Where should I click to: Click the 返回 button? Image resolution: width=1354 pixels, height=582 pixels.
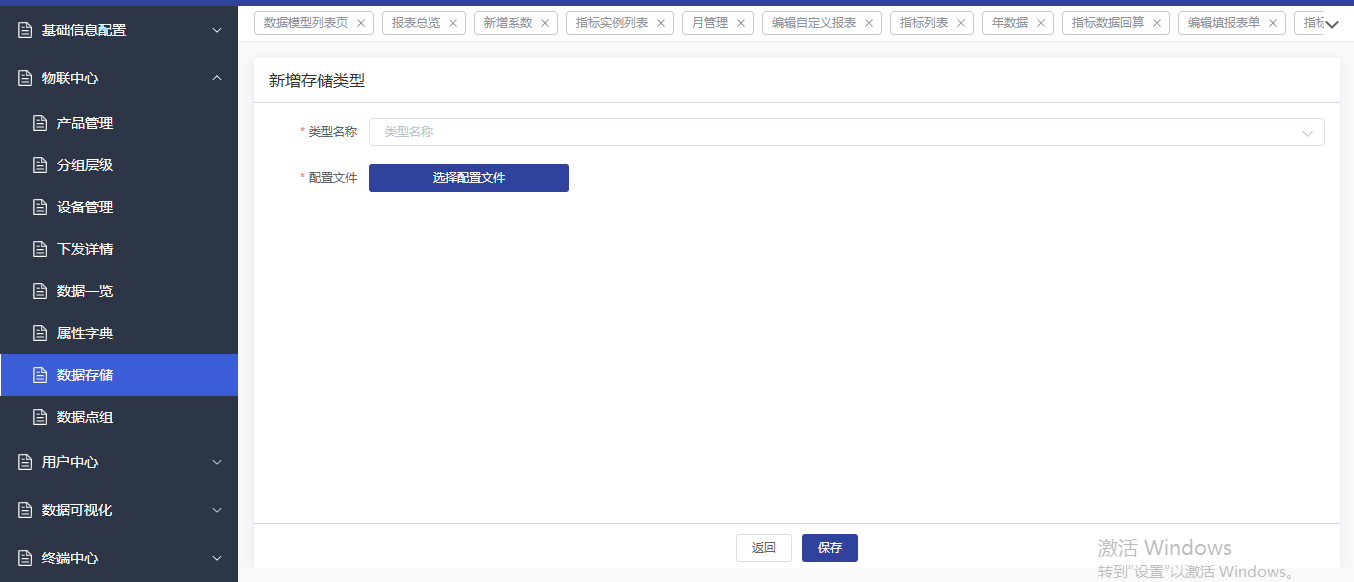point(763,548)
